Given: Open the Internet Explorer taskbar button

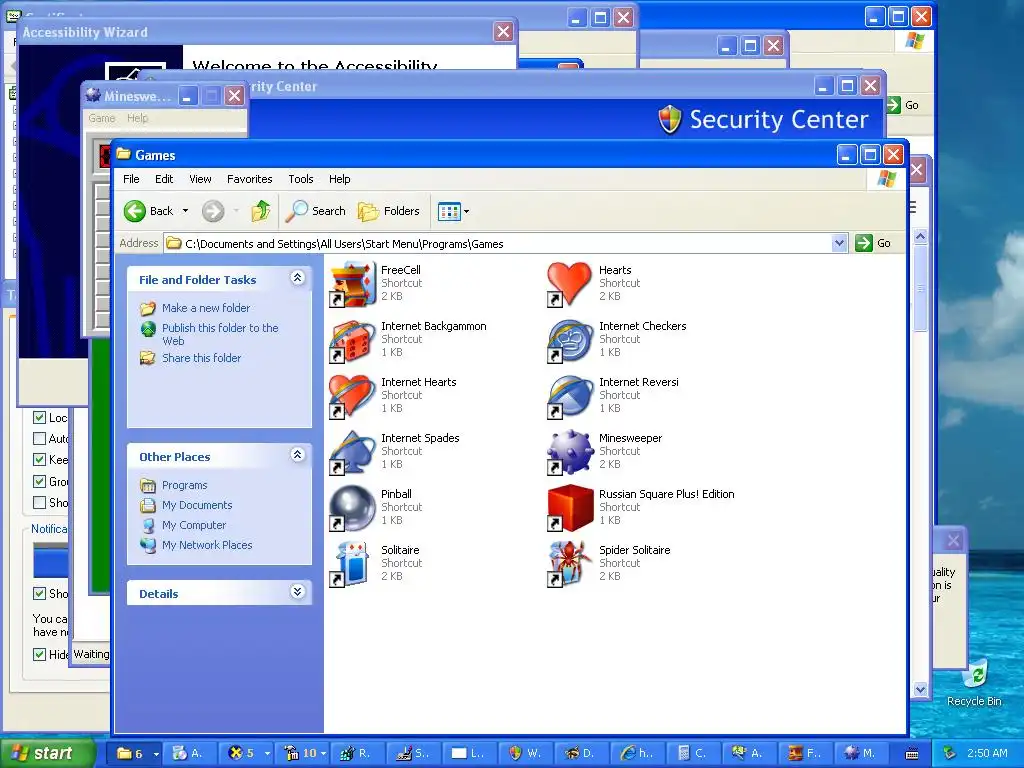Looking at the screenshot, I should click(637, 753).
